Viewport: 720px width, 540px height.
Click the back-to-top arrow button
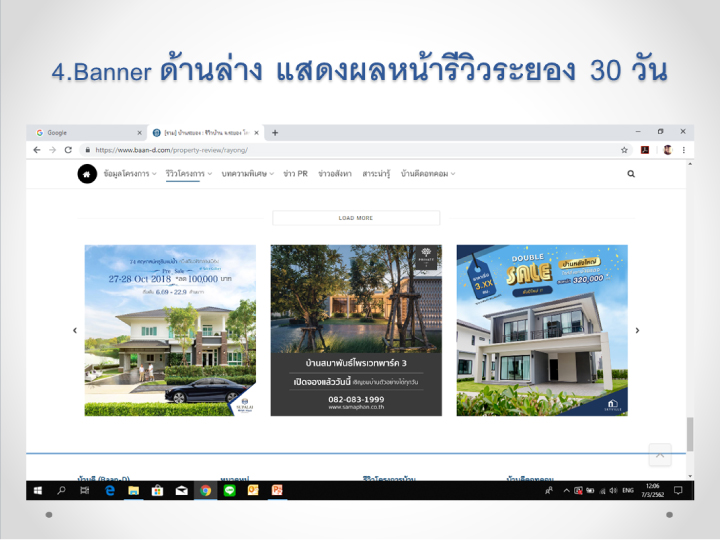(660, 455)
